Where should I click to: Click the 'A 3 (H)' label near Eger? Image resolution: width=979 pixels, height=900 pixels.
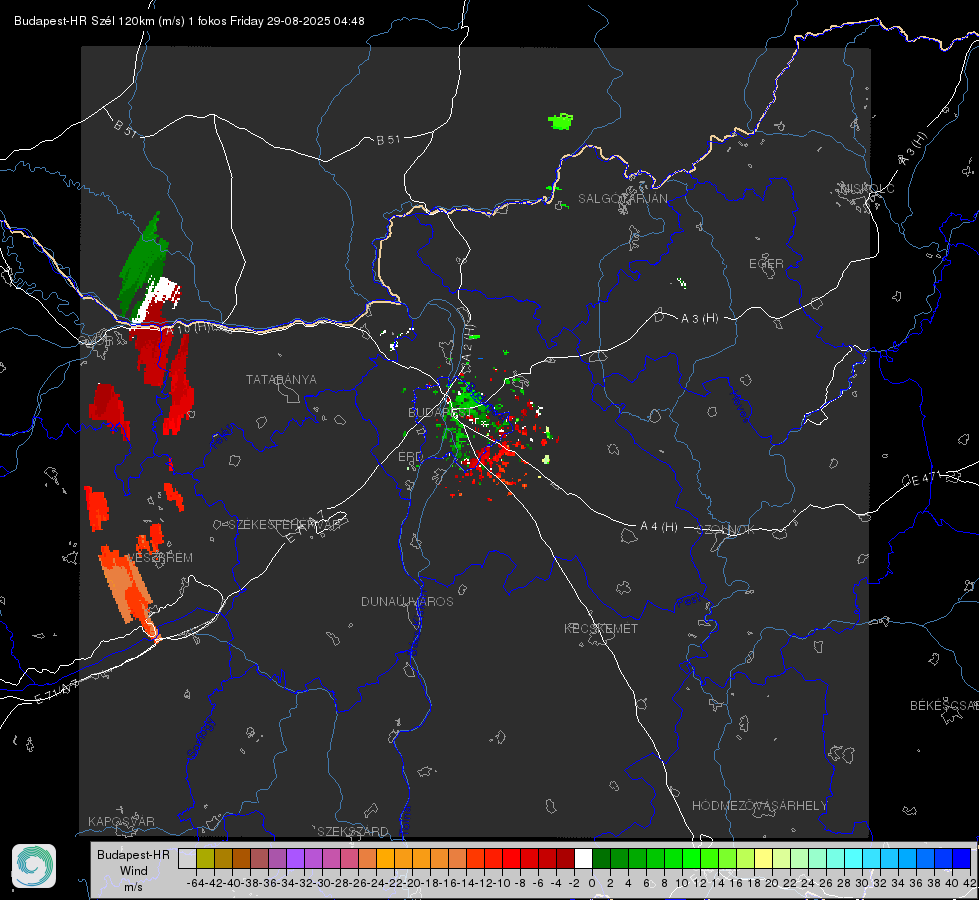pos(699,319)
